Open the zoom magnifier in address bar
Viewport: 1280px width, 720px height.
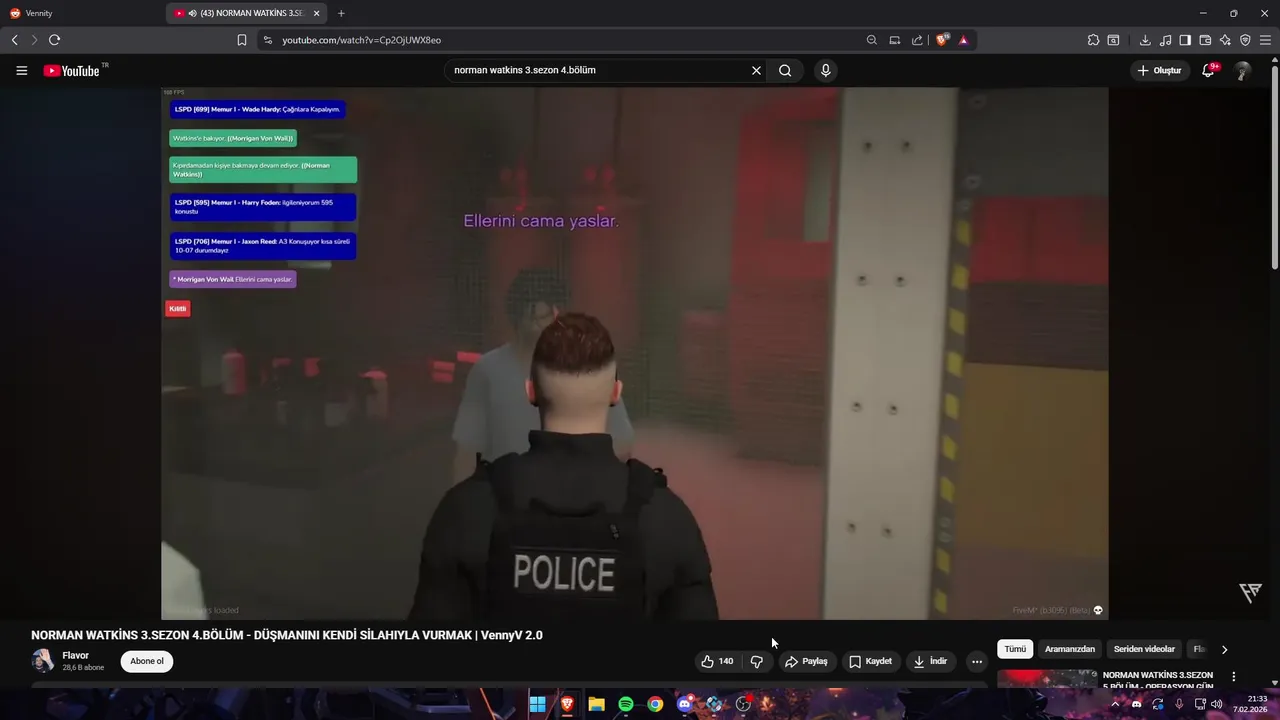click(872, 40)
